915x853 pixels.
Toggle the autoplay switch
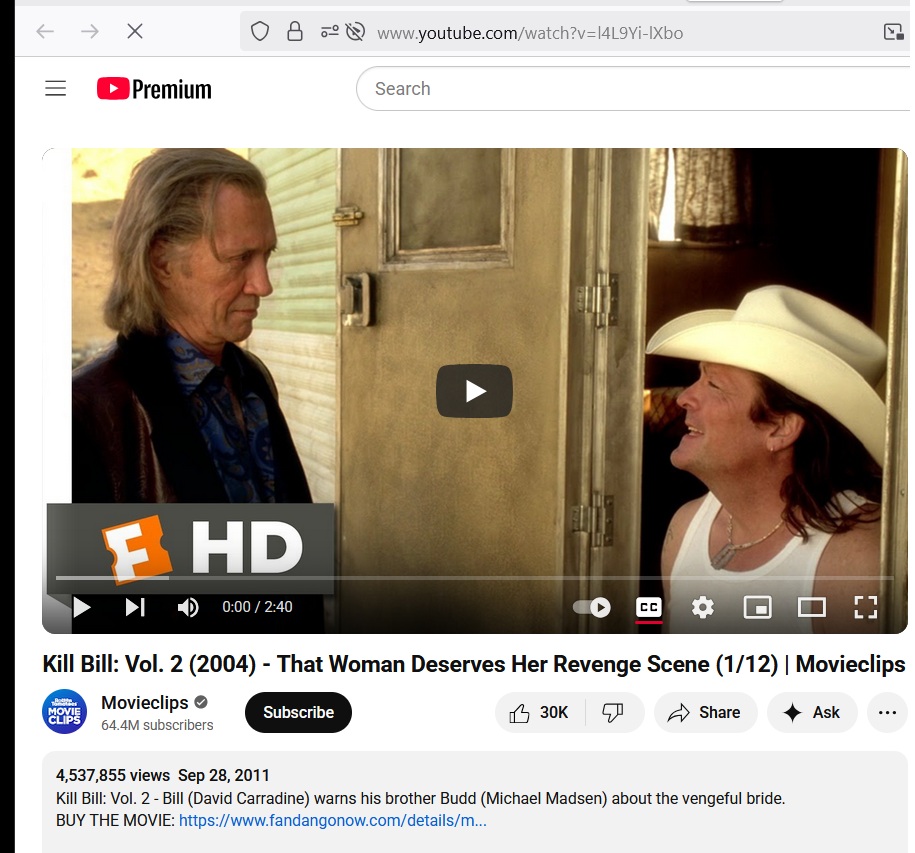point(592,607)
